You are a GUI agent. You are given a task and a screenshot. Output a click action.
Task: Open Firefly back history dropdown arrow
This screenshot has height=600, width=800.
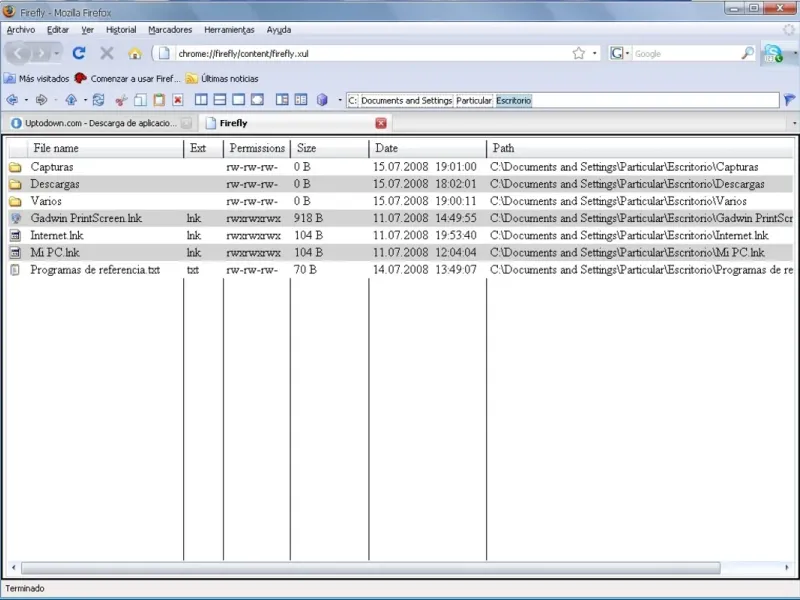(x=26, y=100)
